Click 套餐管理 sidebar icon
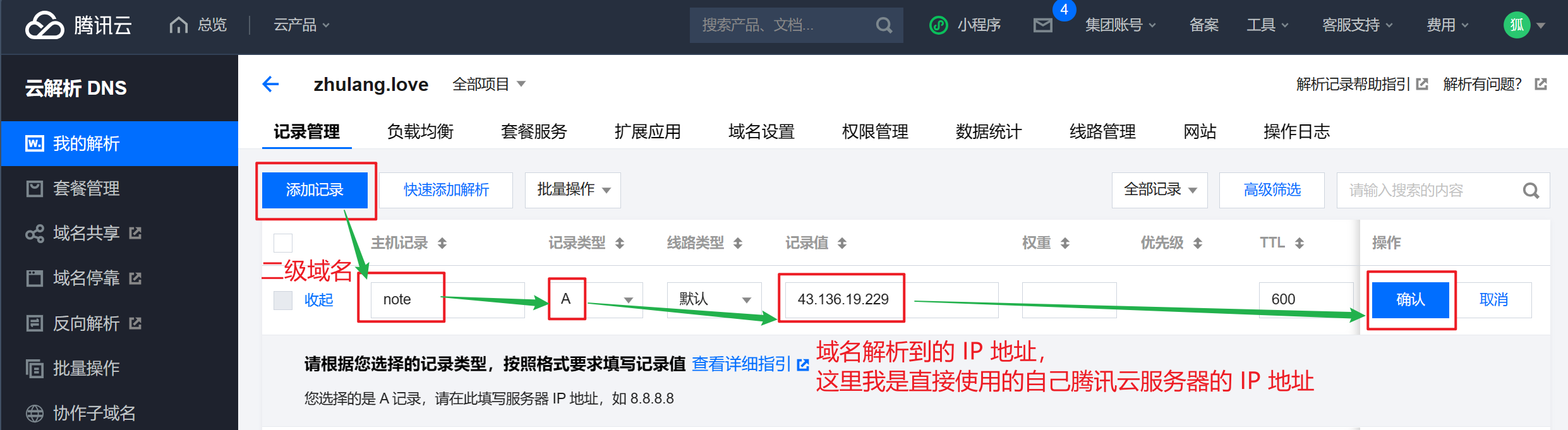The width and height of the screenshot is (1568, 430). coord(34,188)
